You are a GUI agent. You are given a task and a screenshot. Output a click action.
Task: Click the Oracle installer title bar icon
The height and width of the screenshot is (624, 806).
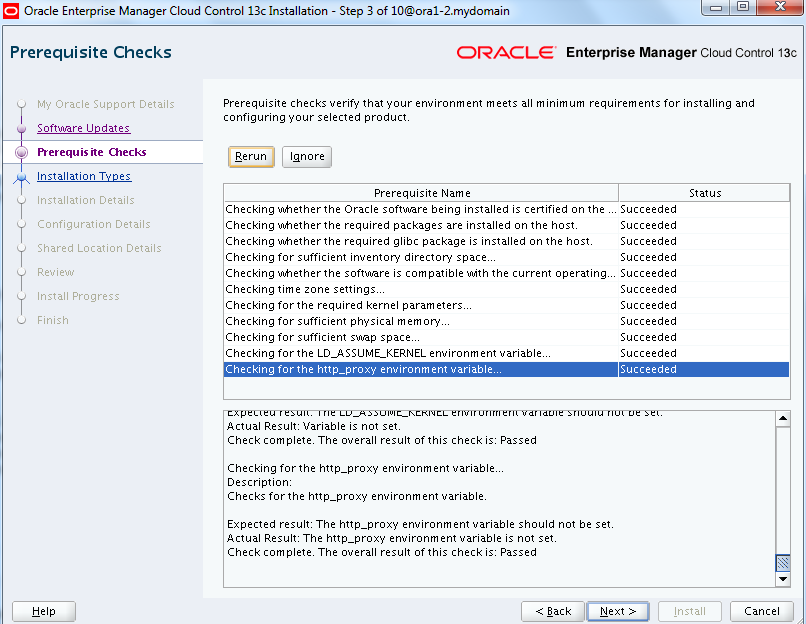click(12, 10)
